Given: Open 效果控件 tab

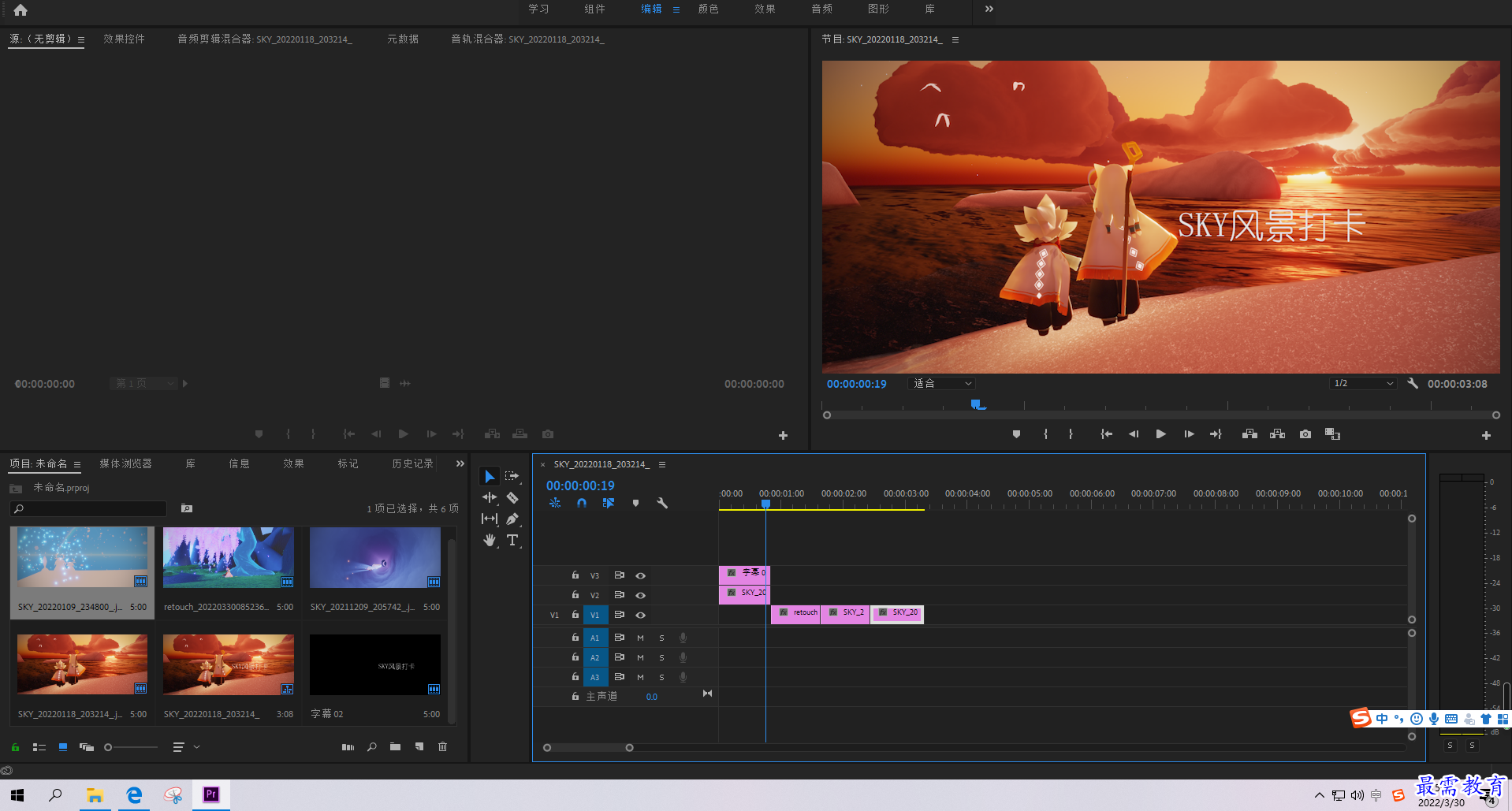Looking at the screenshot, I should [x=124, y=39].
